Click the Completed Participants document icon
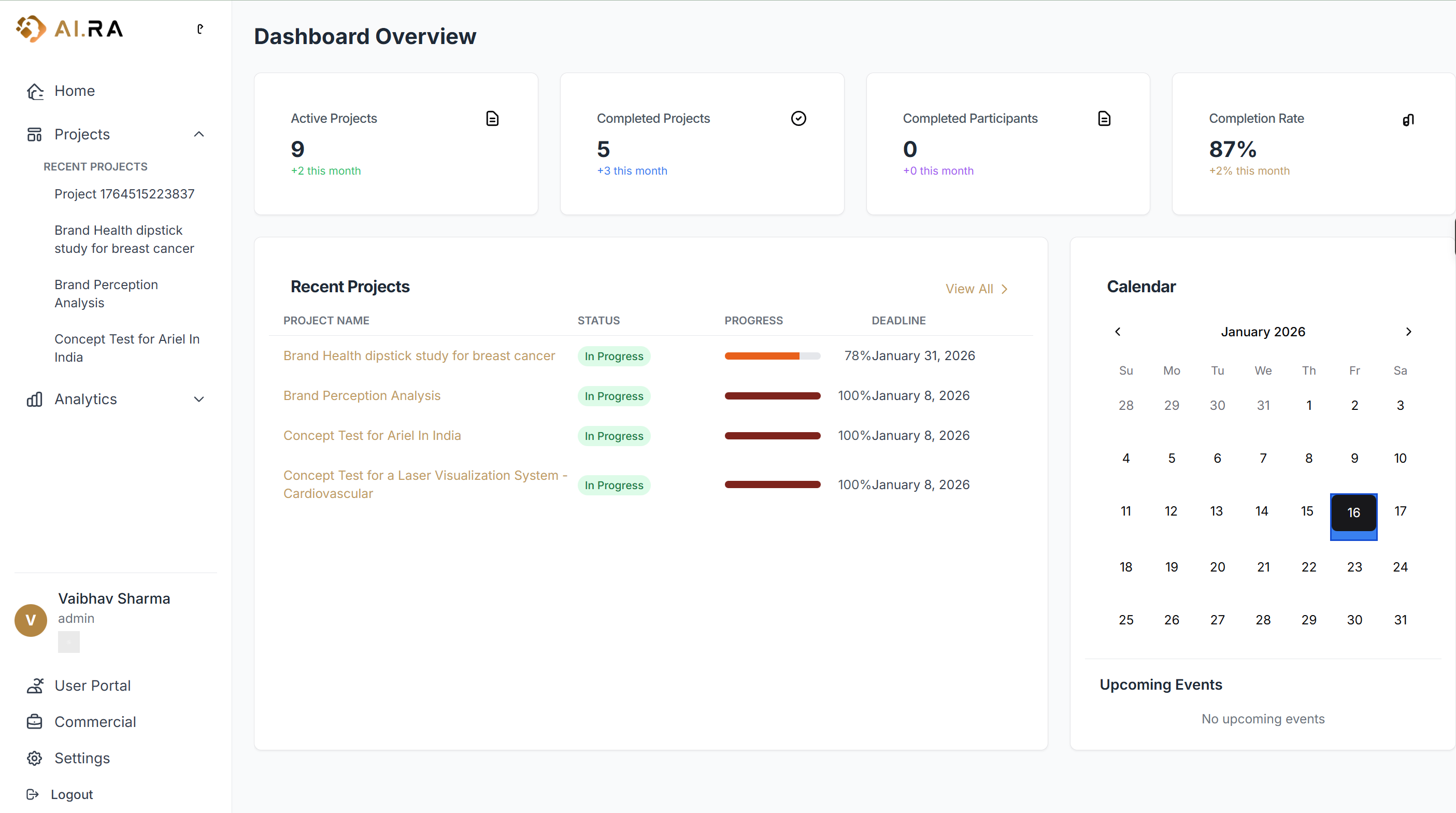Screen dimensions: 1456x813 click(1104, 119)
